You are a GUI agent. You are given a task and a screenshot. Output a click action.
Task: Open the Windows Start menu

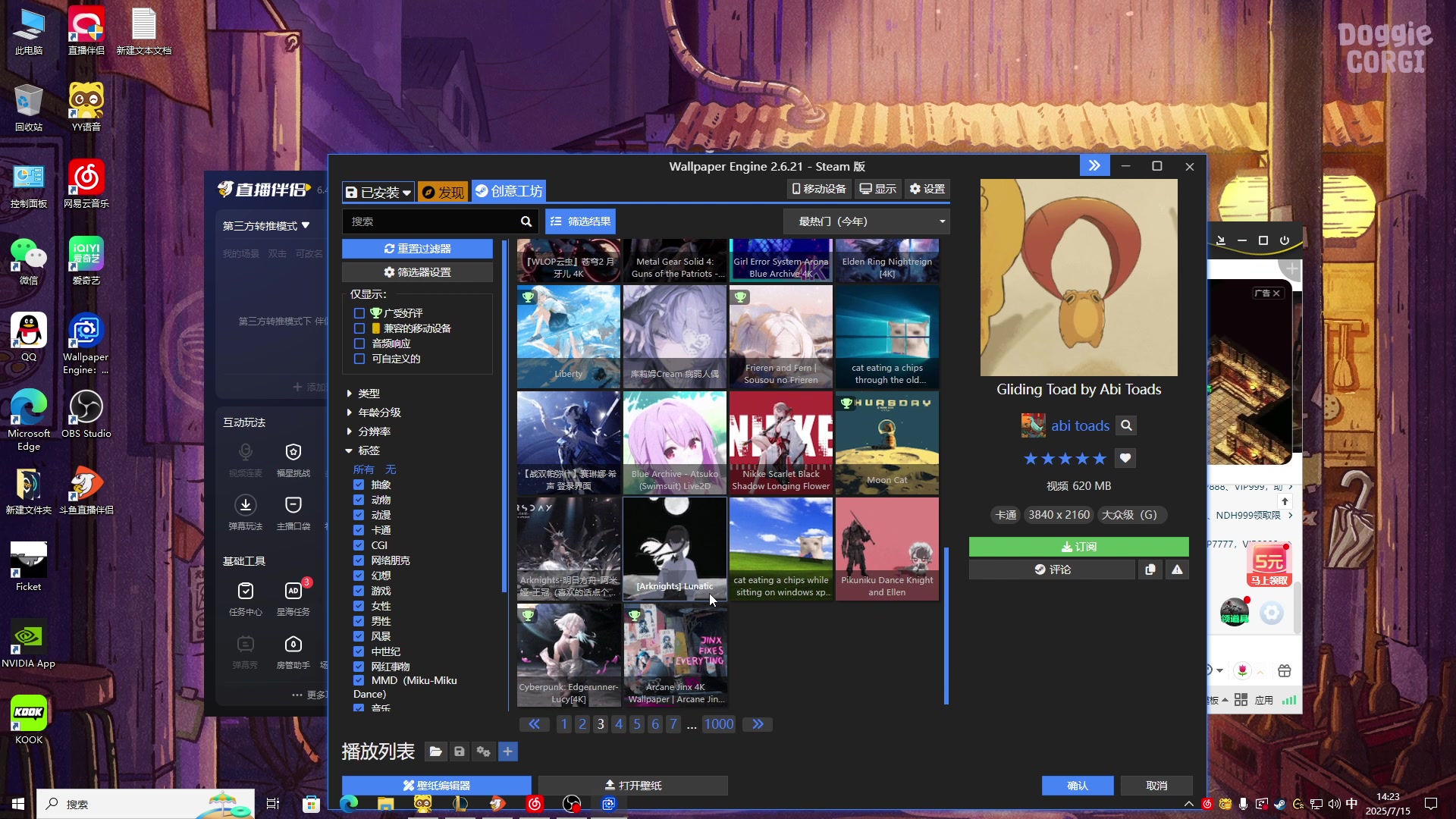point(18,804)
